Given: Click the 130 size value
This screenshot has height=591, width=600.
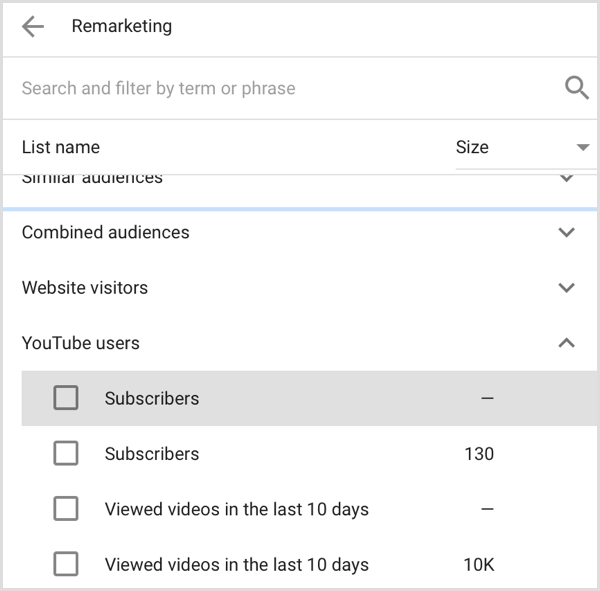Looking at the screenshot, I should tap(479, 454).
